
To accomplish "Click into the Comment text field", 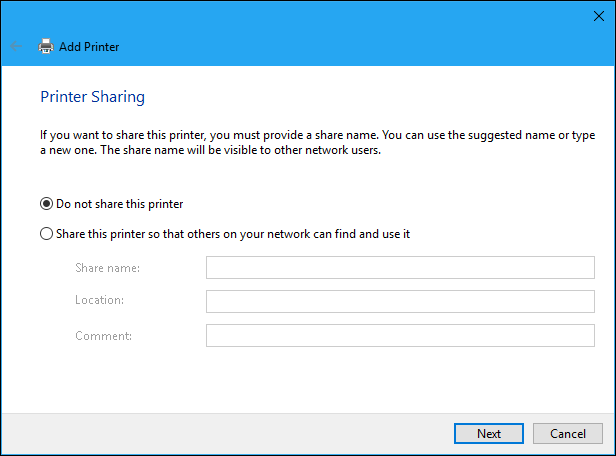I will click(400, 335).
